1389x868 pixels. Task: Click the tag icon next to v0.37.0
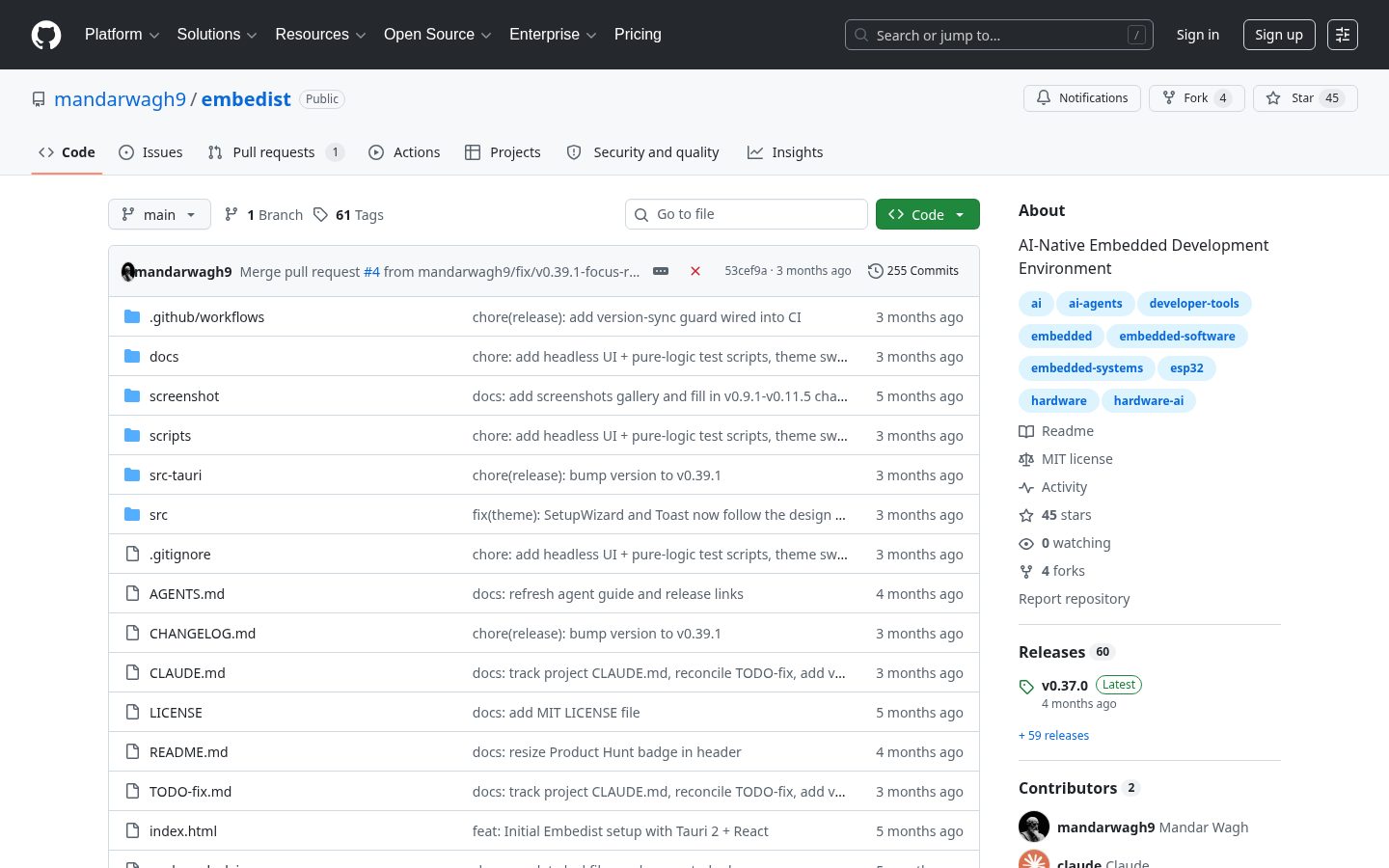[x=1026, y=687]
